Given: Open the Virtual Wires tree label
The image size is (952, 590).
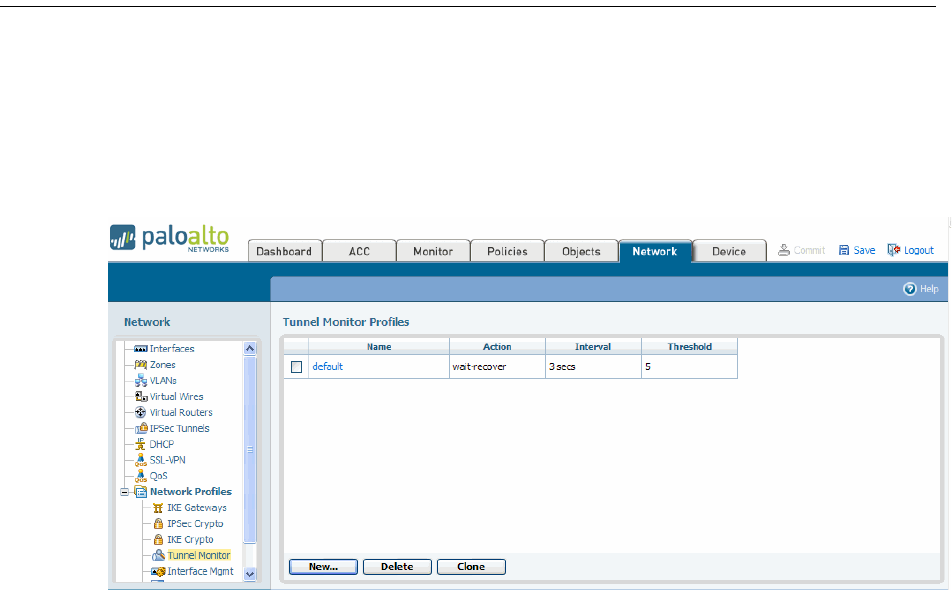Looking at the screenshot, I should pos(177,396).
